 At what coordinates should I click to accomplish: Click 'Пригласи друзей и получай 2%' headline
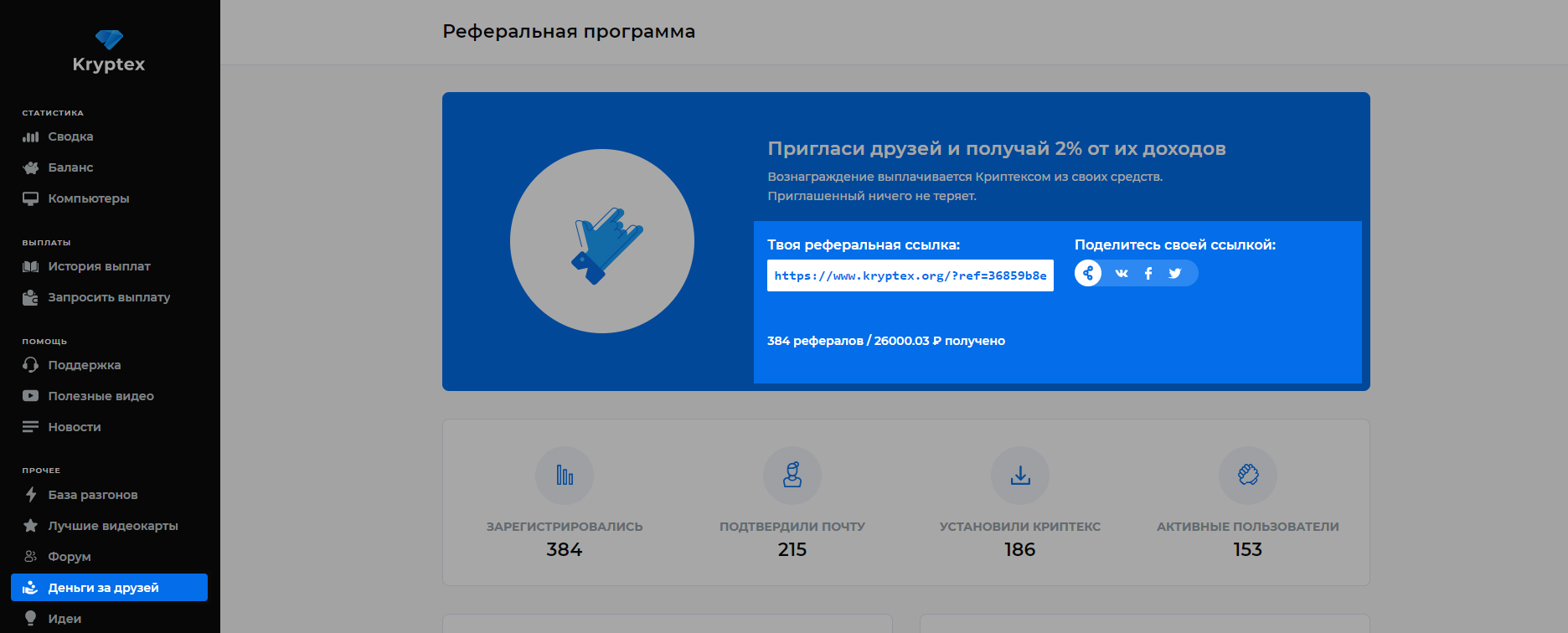pos(997,149)
